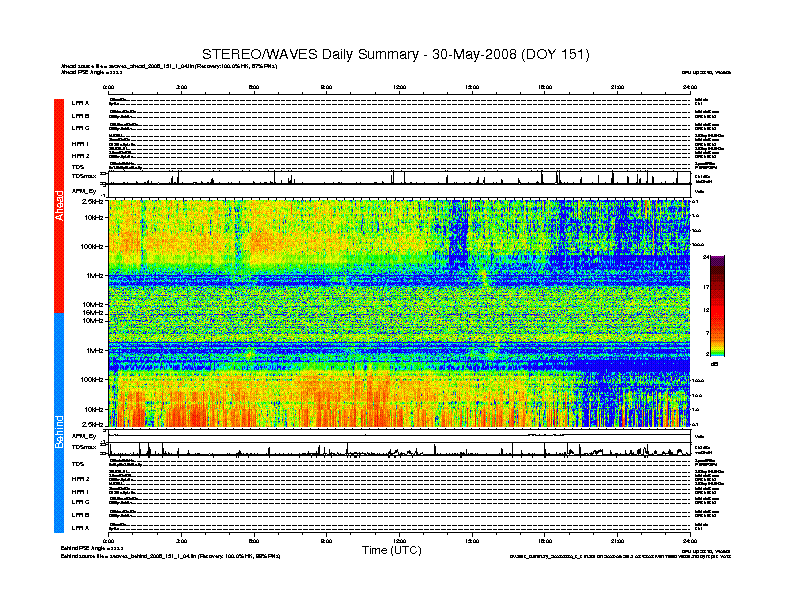
Task: Click the LFR C label in the Ahead section
Action: coord(80,128)
